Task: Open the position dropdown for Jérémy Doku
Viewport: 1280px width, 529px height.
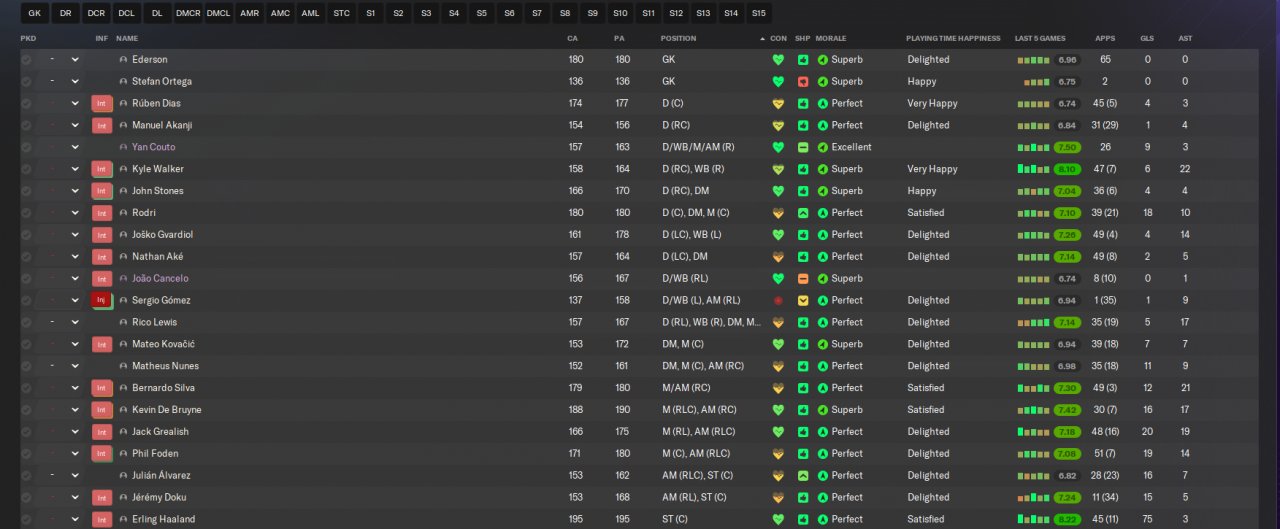Action: coord(74,497)
